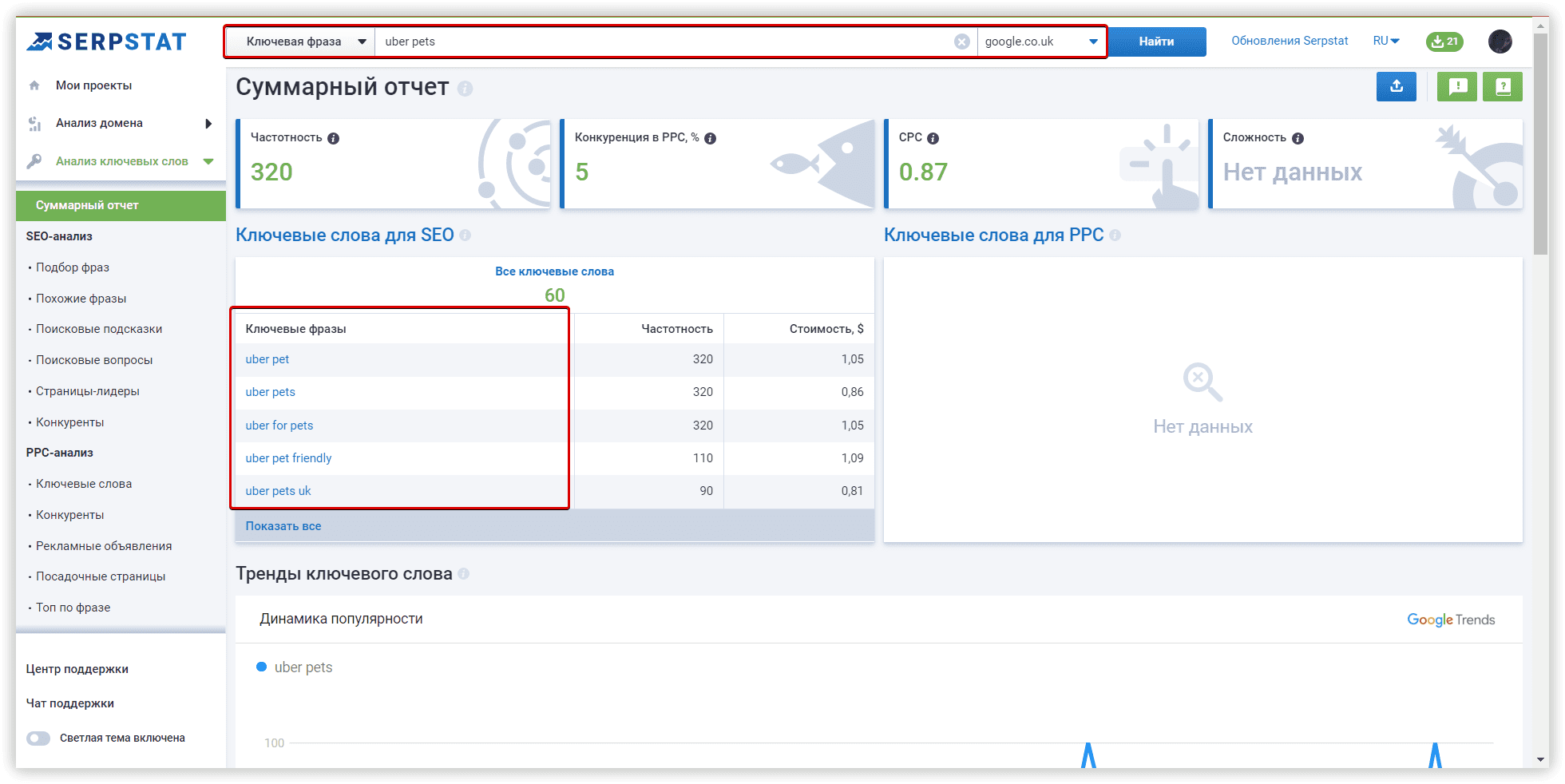Open the uber pet keyword link
Screen dimensions: 1565x784
click(267, 359)
